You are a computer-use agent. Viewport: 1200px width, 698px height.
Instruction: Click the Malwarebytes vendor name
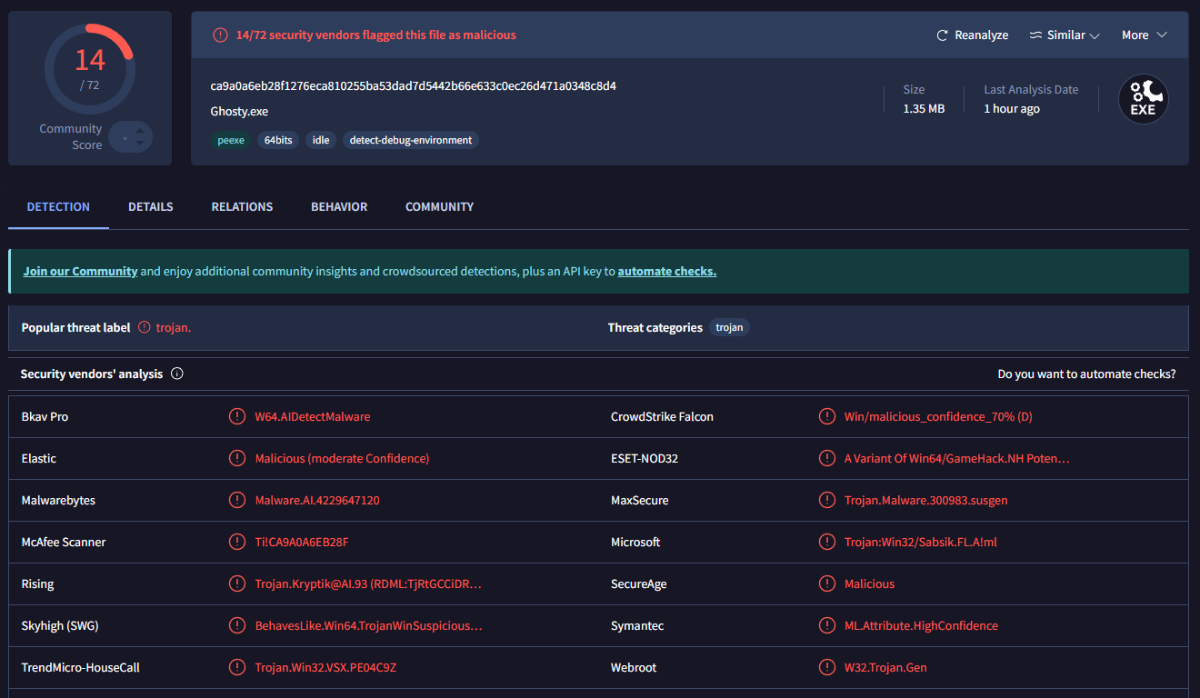click(58, 500)
